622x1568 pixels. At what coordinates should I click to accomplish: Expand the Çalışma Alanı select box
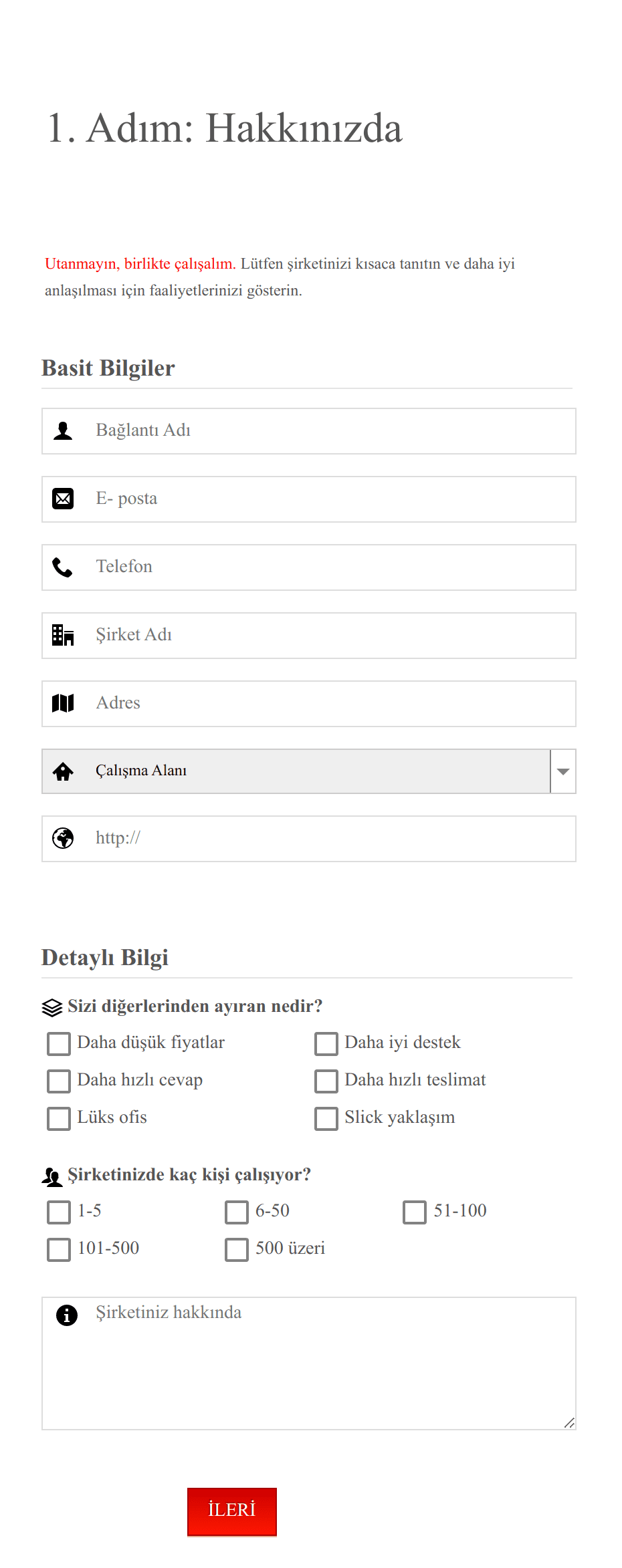pos(309,771)
